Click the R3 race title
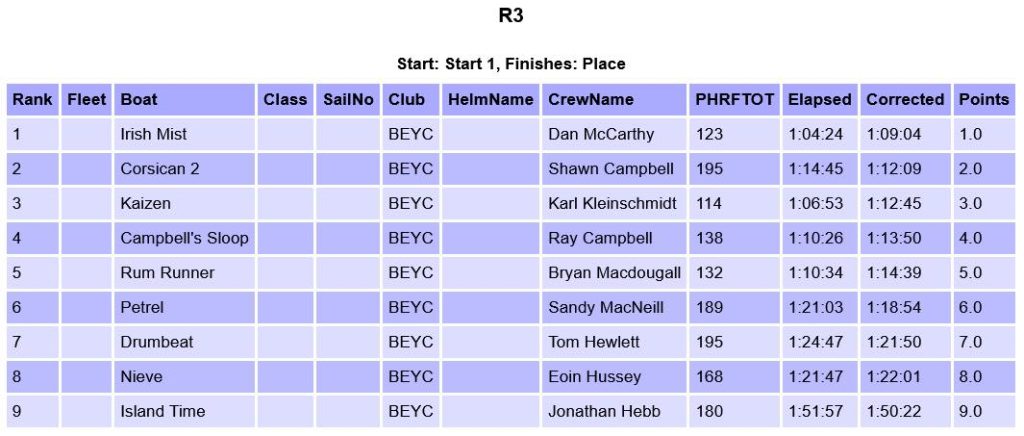 (x=511, y=16)
